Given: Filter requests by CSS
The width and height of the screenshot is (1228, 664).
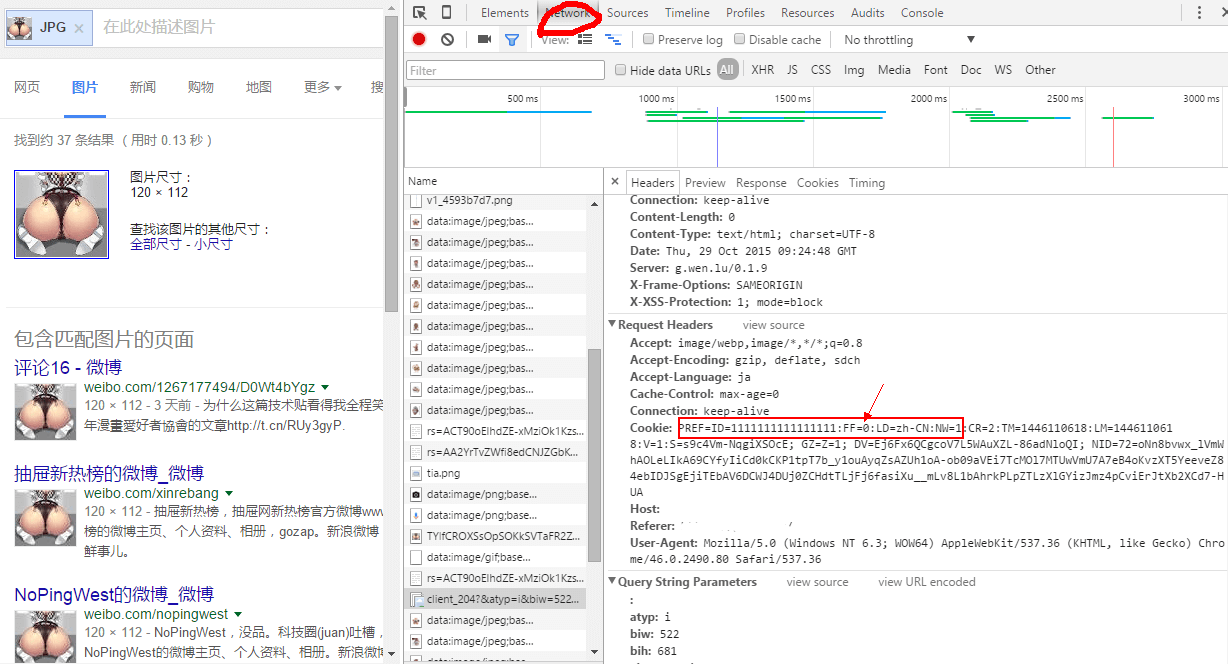Looking at the screenshot, I should (821, 70).
